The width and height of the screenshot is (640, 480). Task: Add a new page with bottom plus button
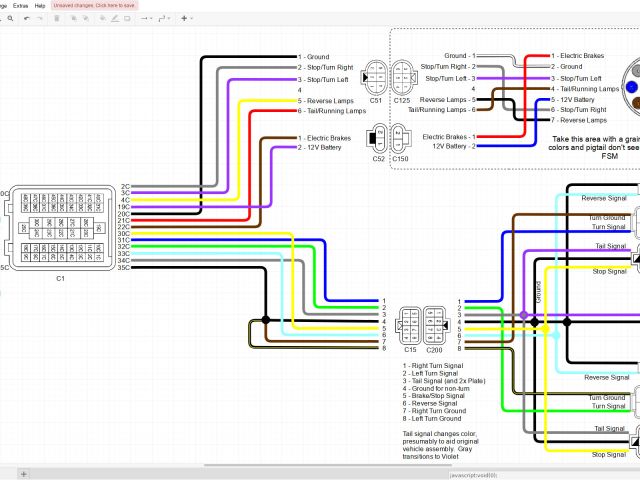pos(24,473)
